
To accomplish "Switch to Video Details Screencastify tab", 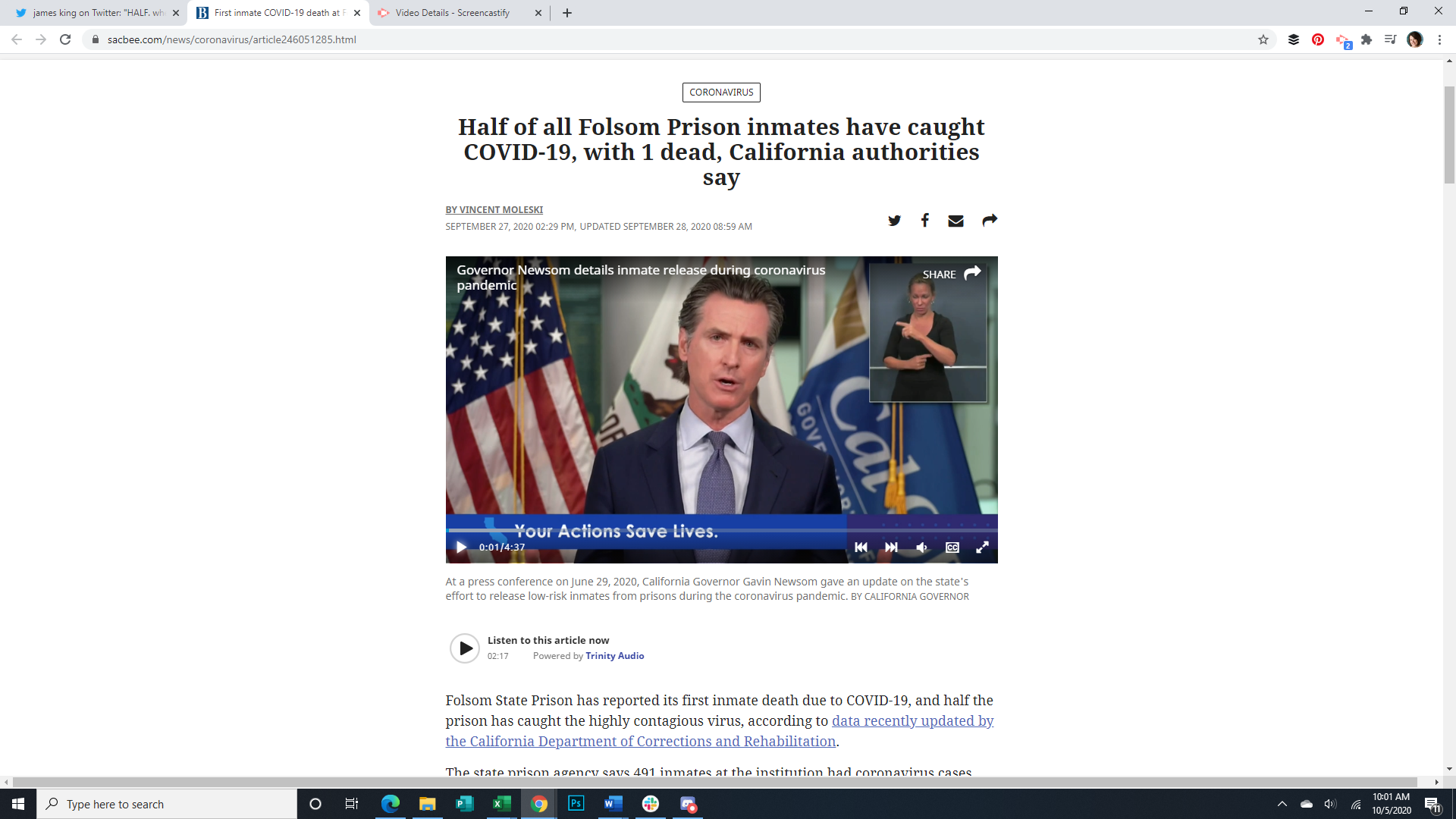I will click(452, 13).
